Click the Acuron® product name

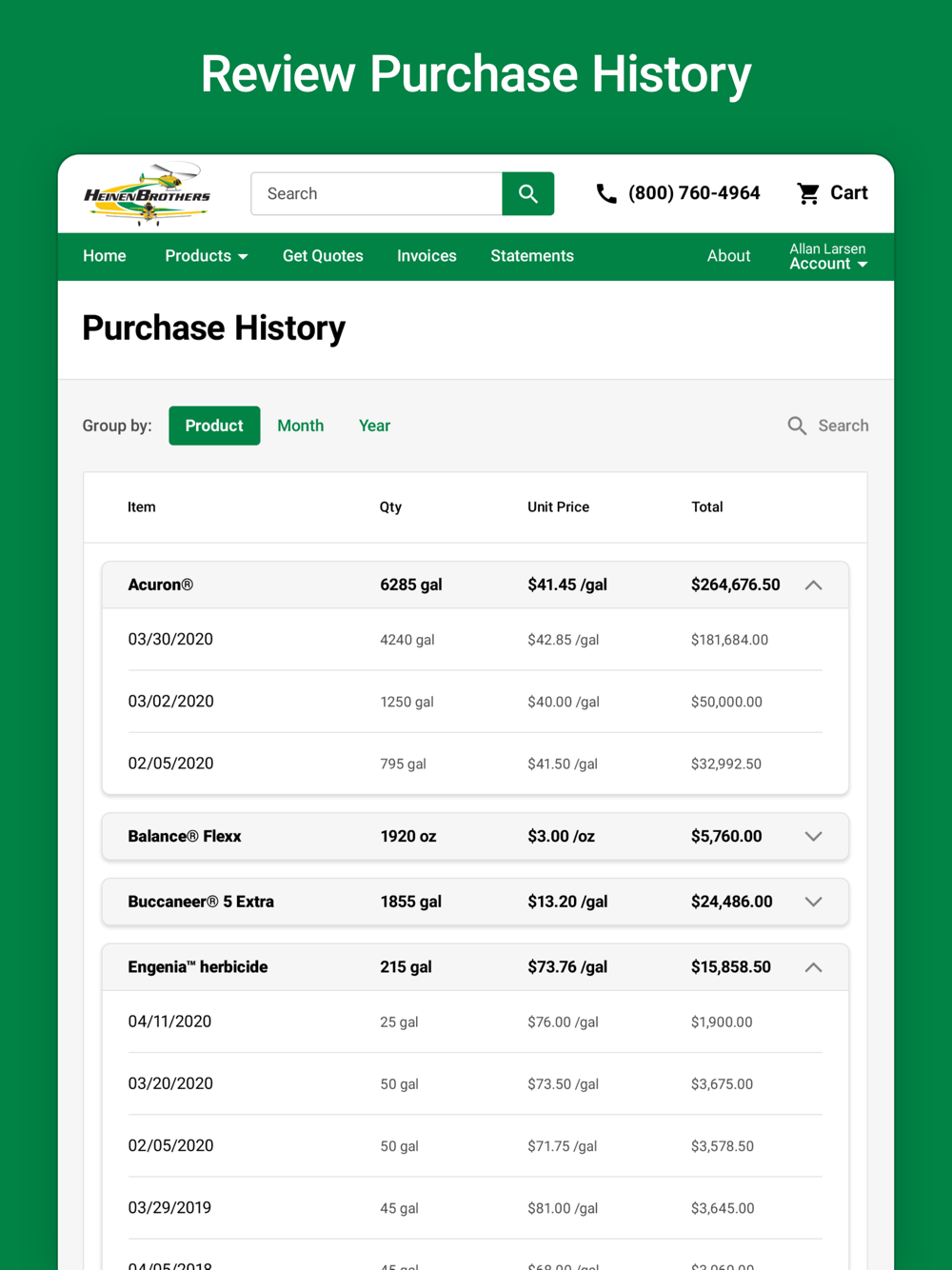[x=160, y=585]
